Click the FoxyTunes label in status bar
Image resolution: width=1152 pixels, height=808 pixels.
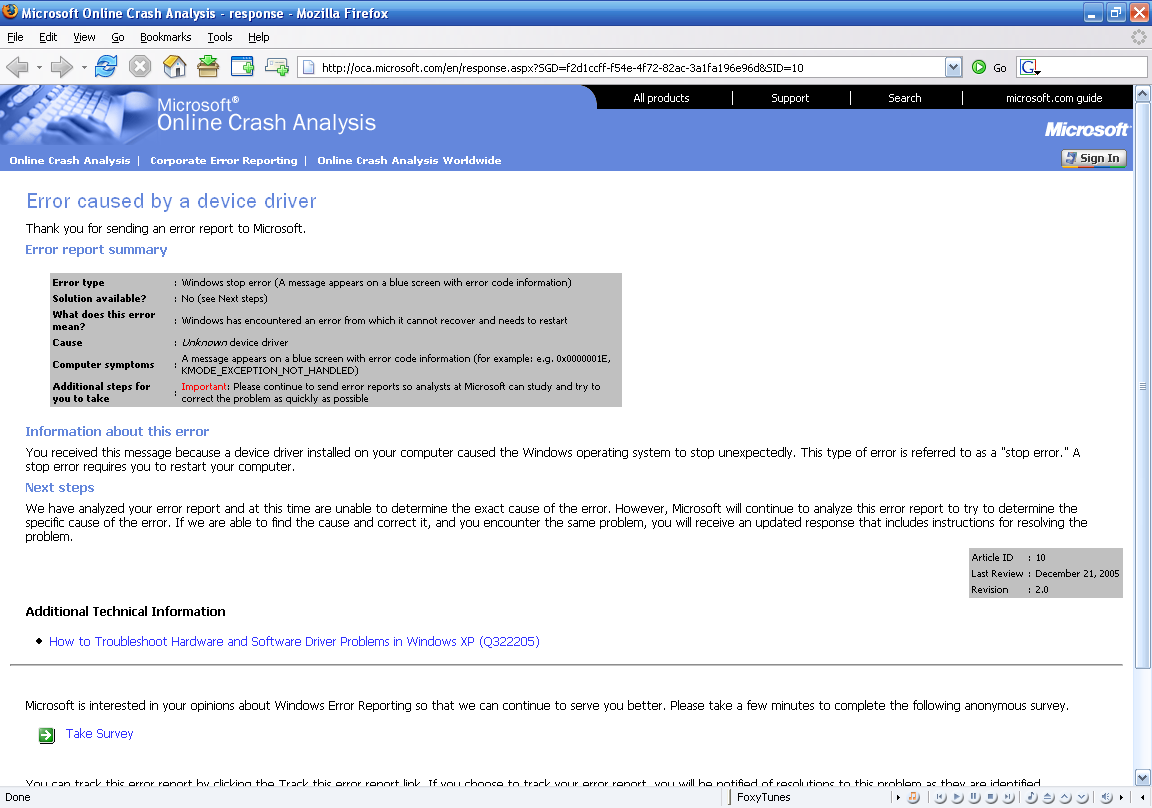pyautogui.click(x=763, y=797)
